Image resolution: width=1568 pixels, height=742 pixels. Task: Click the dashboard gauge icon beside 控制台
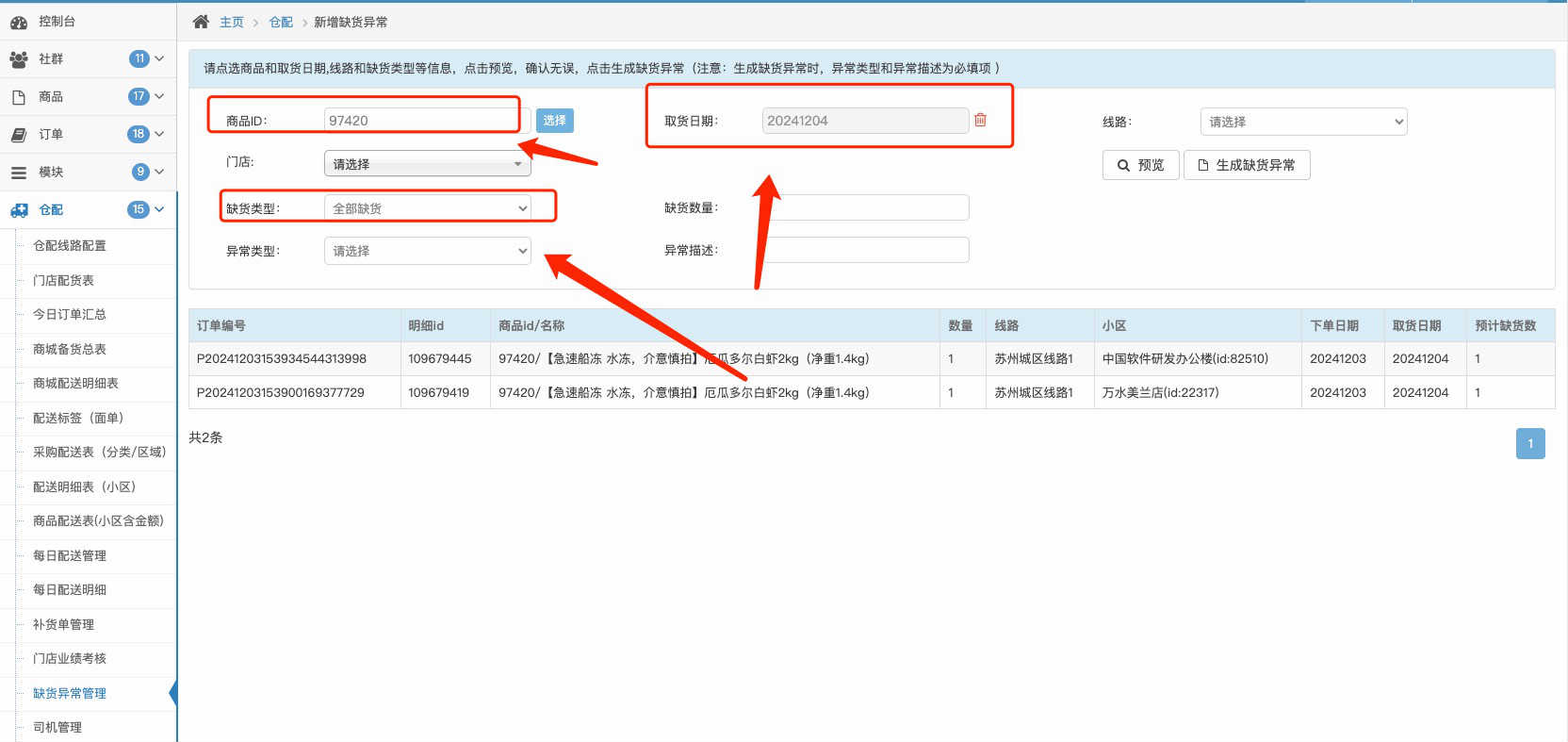click(x=19, y=22)
